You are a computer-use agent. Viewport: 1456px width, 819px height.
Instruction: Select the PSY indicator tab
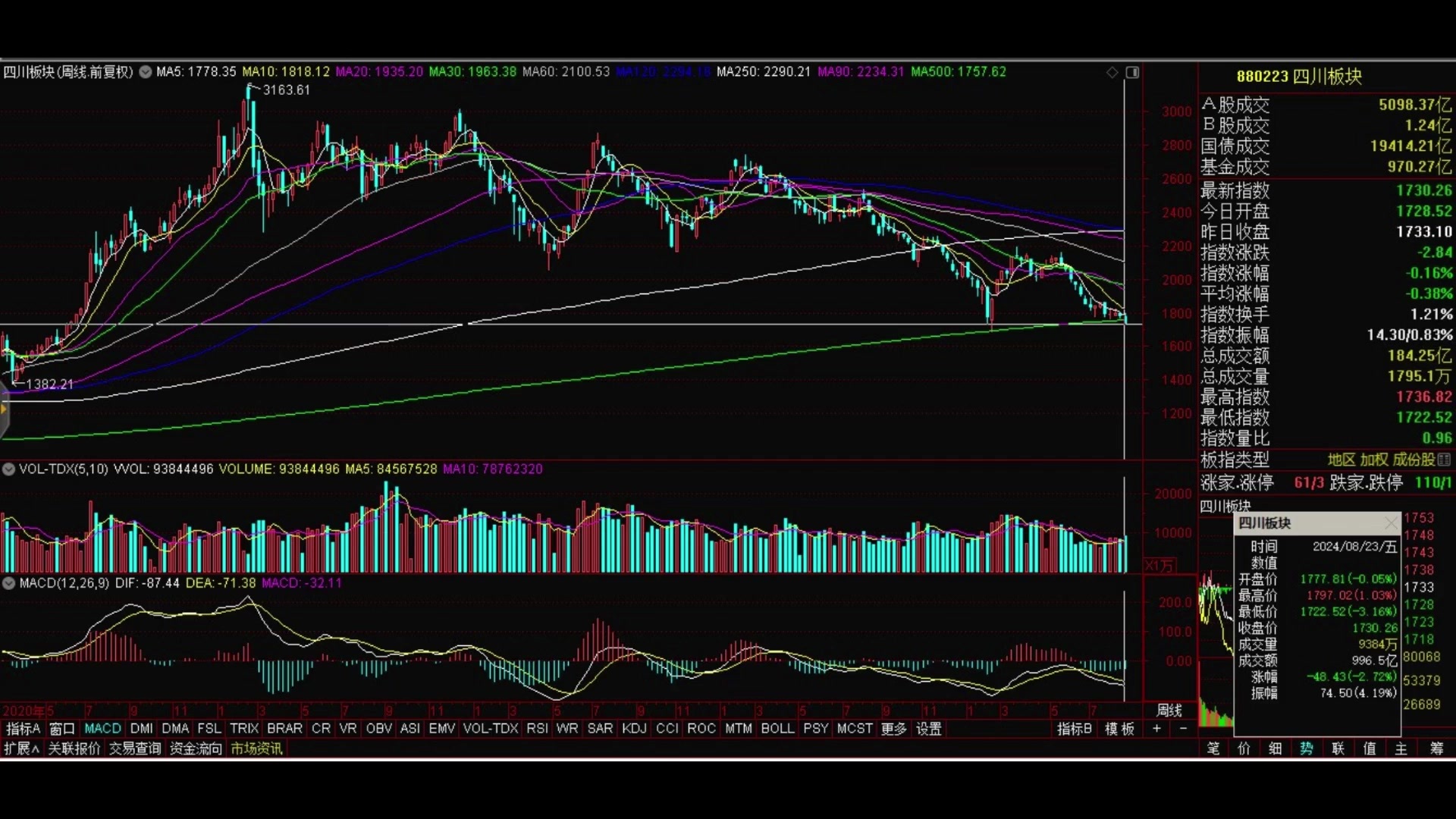[x=816, y=729]
